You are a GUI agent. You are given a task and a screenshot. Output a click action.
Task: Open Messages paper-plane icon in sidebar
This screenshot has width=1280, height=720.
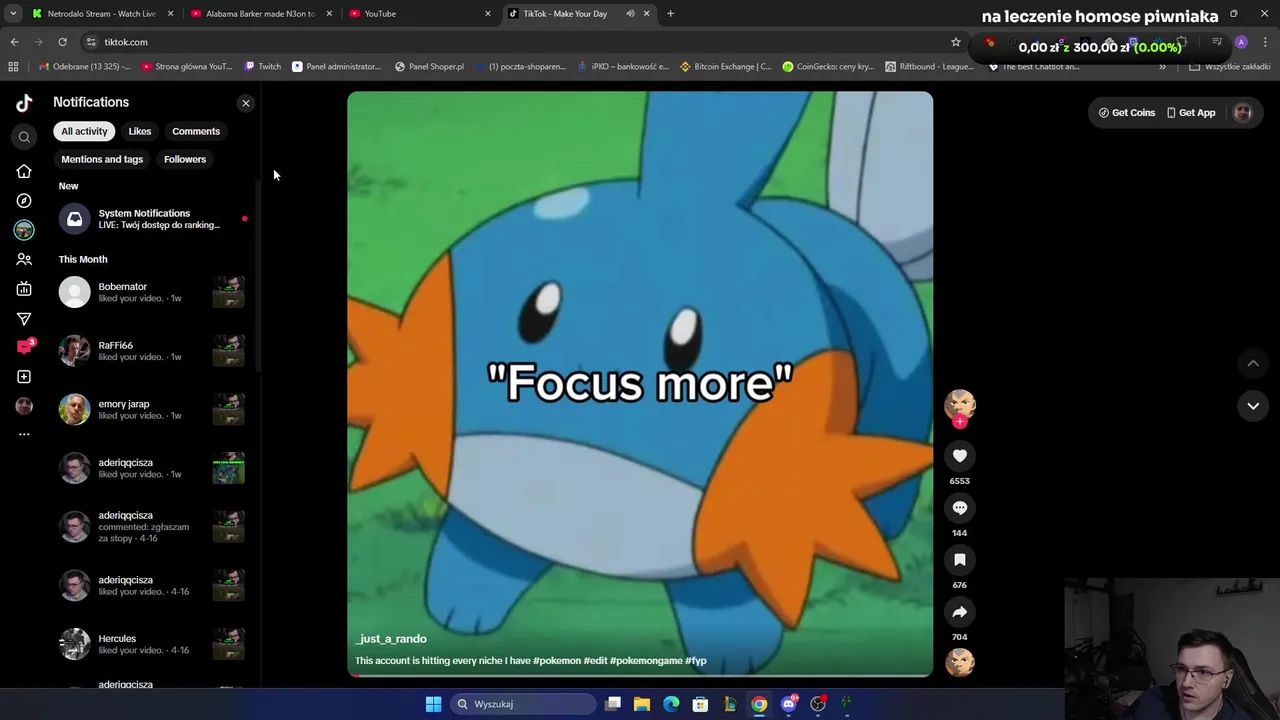pyautogui.click(x=24, y=319)
